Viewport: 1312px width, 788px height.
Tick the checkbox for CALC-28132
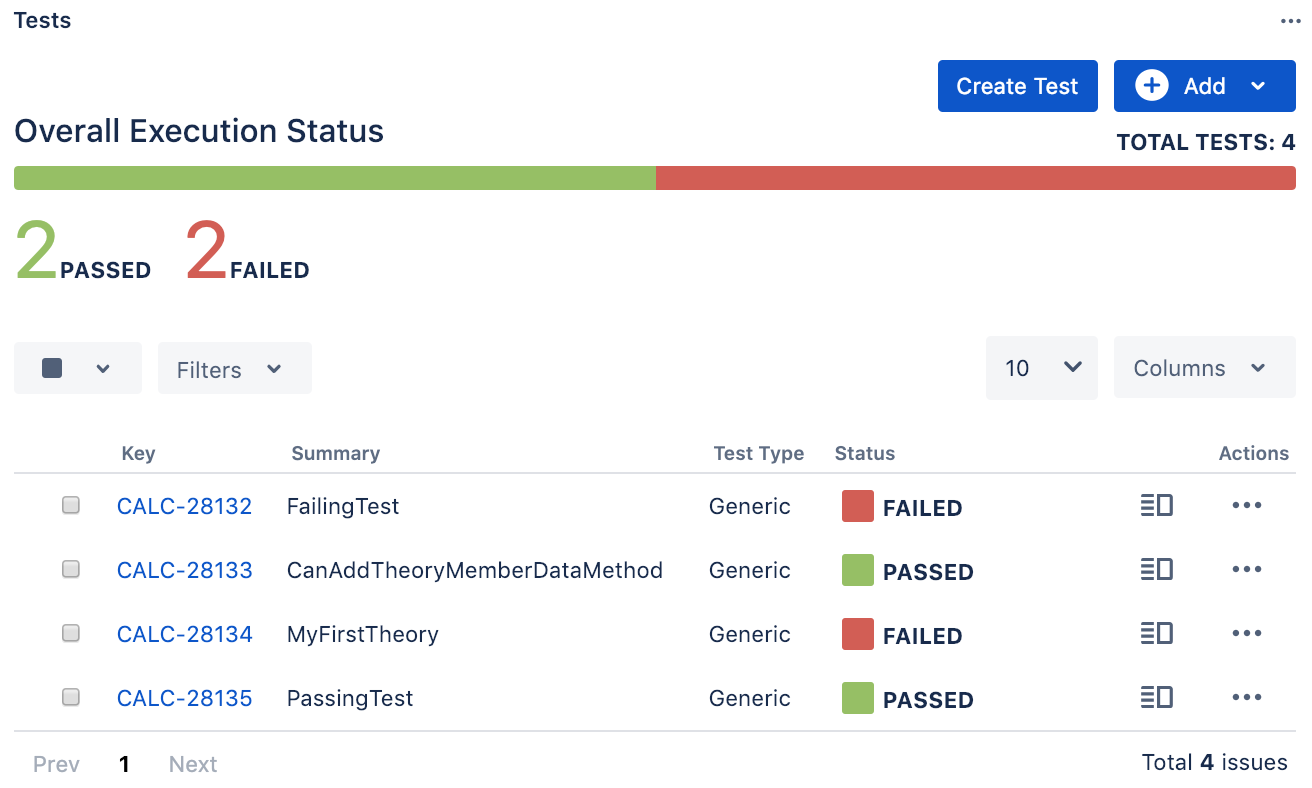tap(71, 506)
